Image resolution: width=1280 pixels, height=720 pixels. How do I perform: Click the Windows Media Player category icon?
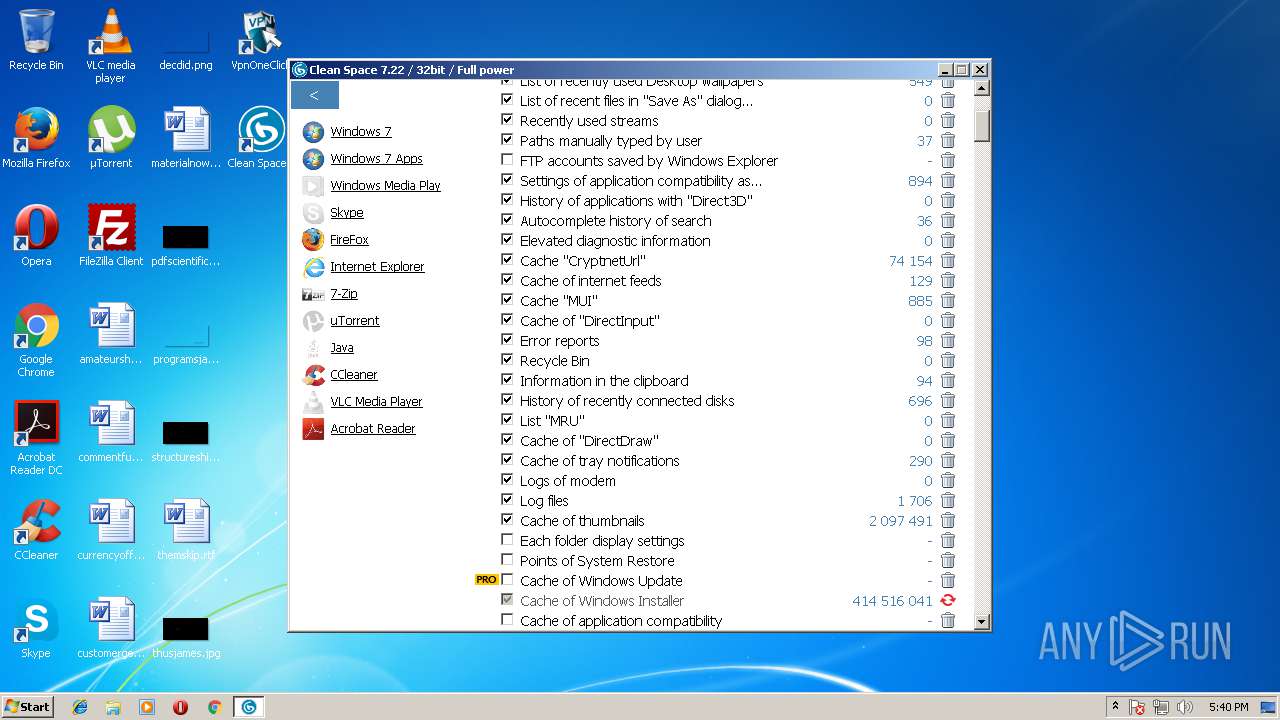(x=313, y=186)
